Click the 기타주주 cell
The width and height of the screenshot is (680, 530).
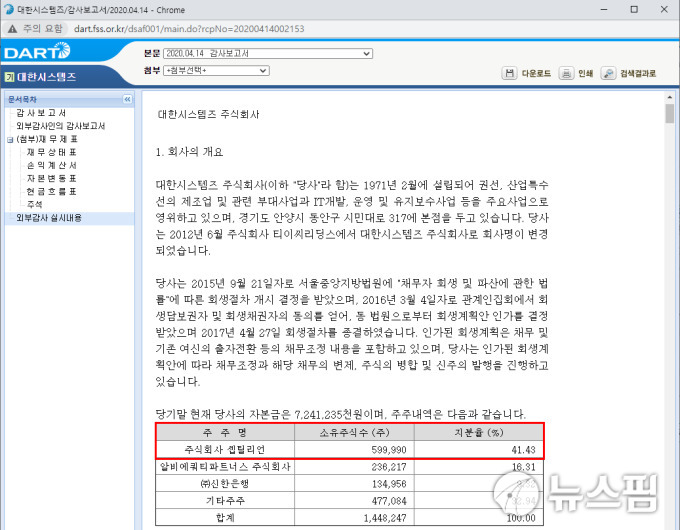225,501
